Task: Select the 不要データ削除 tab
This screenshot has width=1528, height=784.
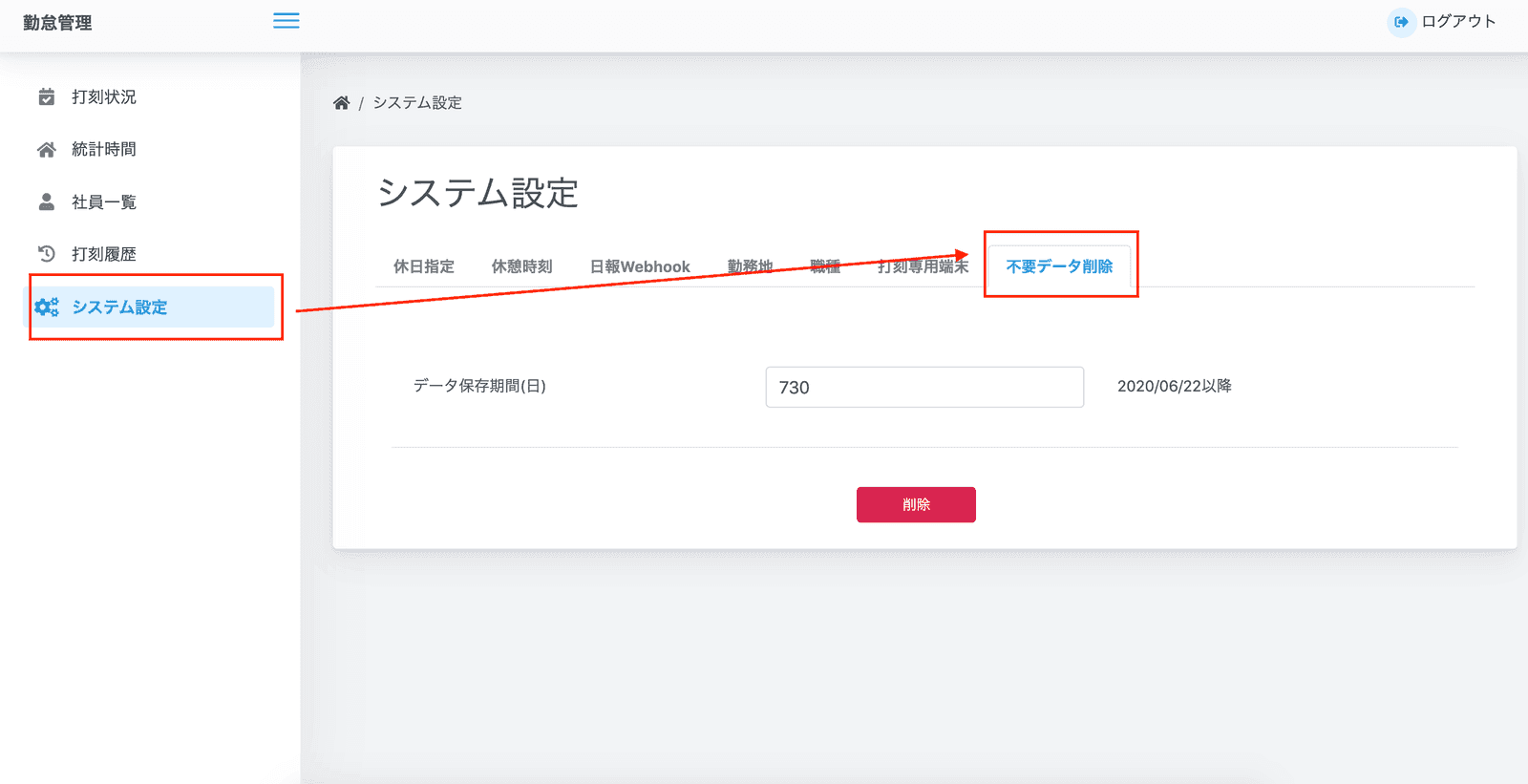Action: (x=1059, y=266)
